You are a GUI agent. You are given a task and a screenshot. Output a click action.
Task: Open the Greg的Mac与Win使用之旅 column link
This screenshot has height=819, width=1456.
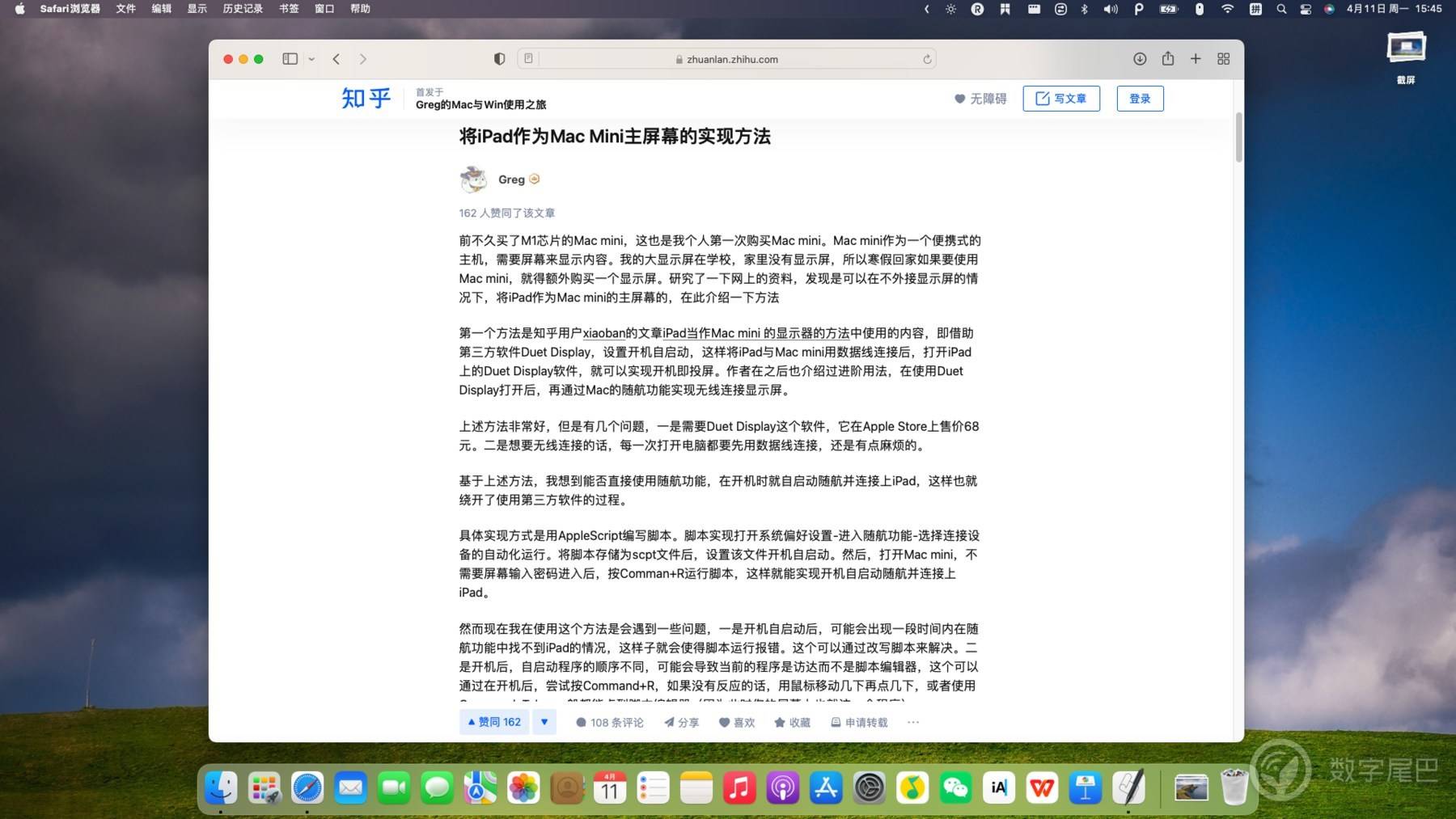[x=480, y=104]
